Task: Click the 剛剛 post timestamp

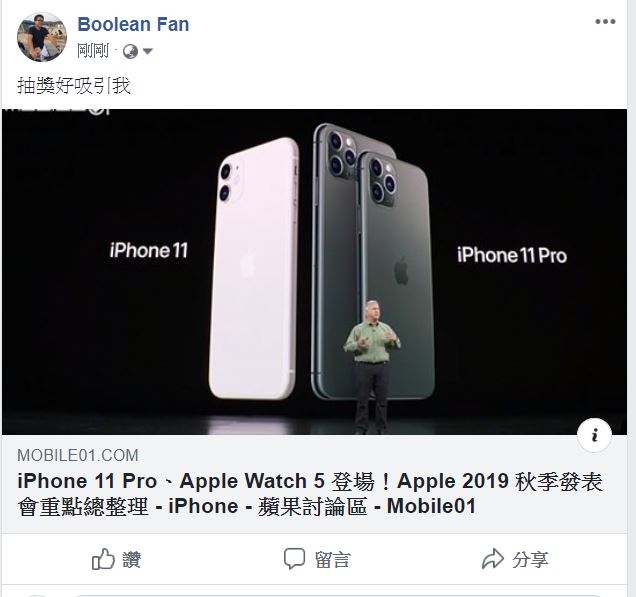Action: [x=93, y=52]
